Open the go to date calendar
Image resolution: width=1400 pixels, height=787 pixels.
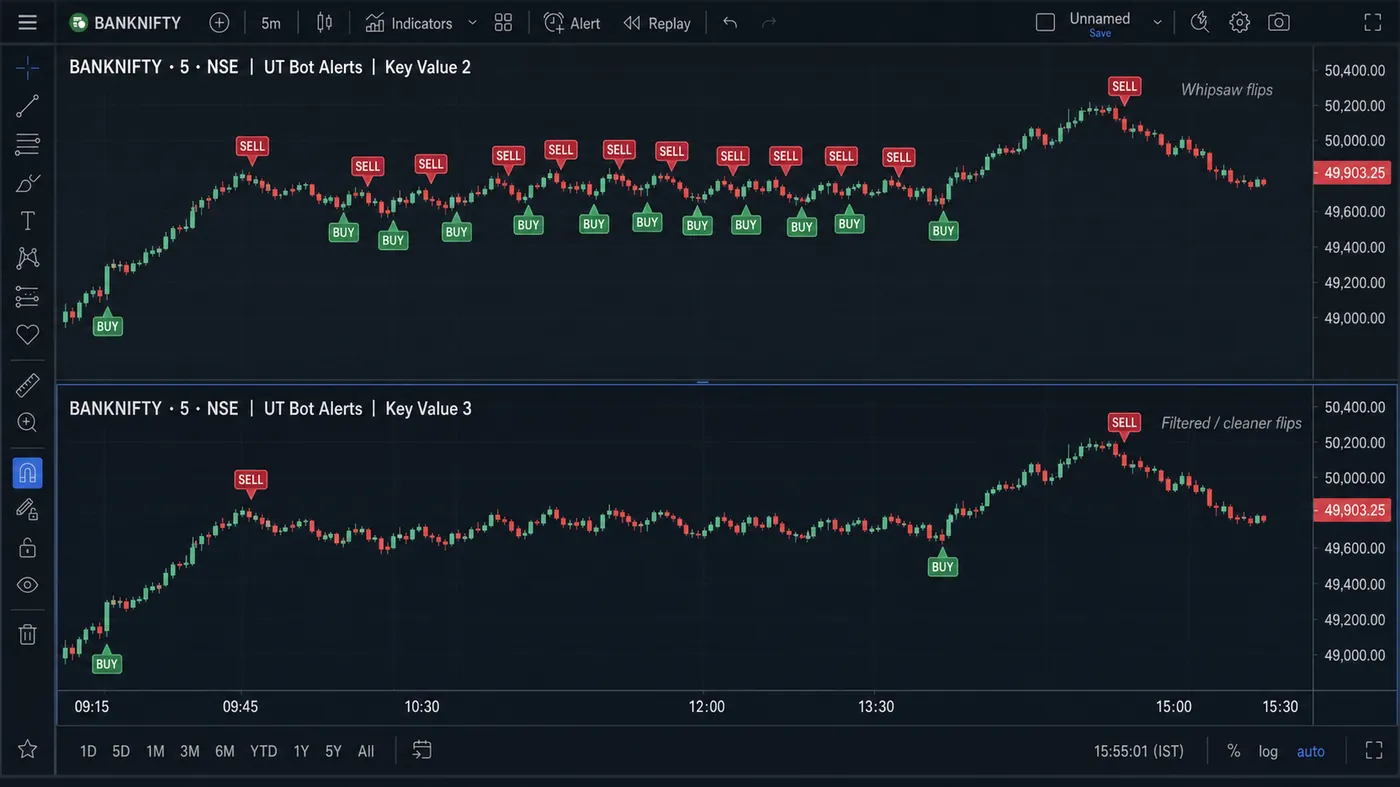click(x=422, y=750)
